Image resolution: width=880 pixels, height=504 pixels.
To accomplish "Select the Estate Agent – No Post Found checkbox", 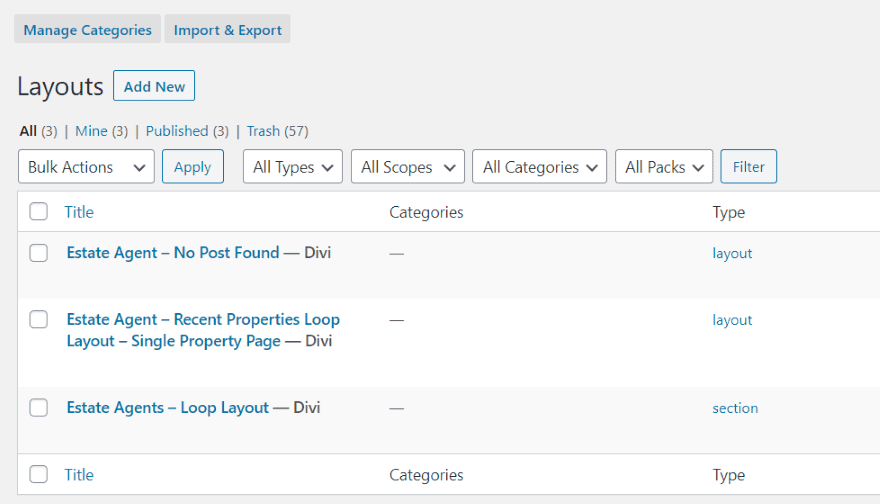I will point(39,253).
